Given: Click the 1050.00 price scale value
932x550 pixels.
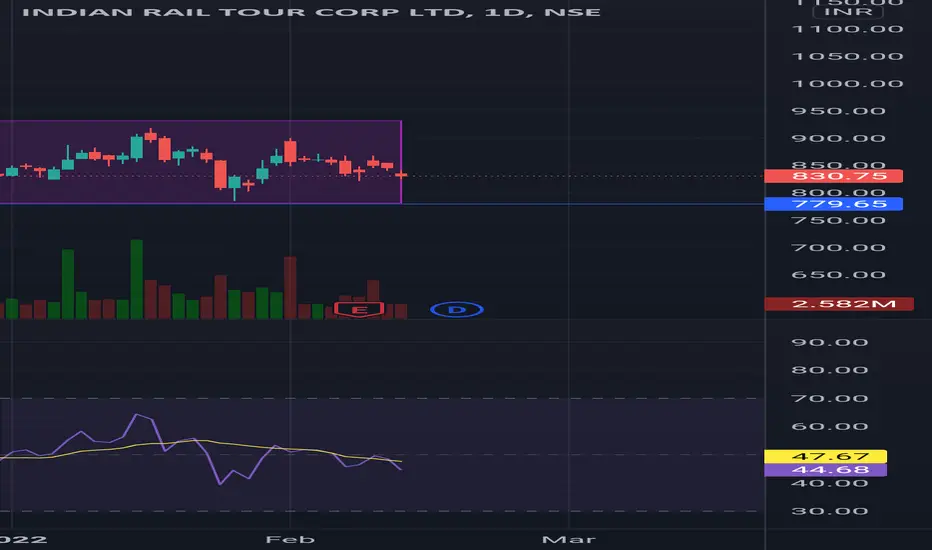Looking at the screenshot, I should click(x=848, y=56).
